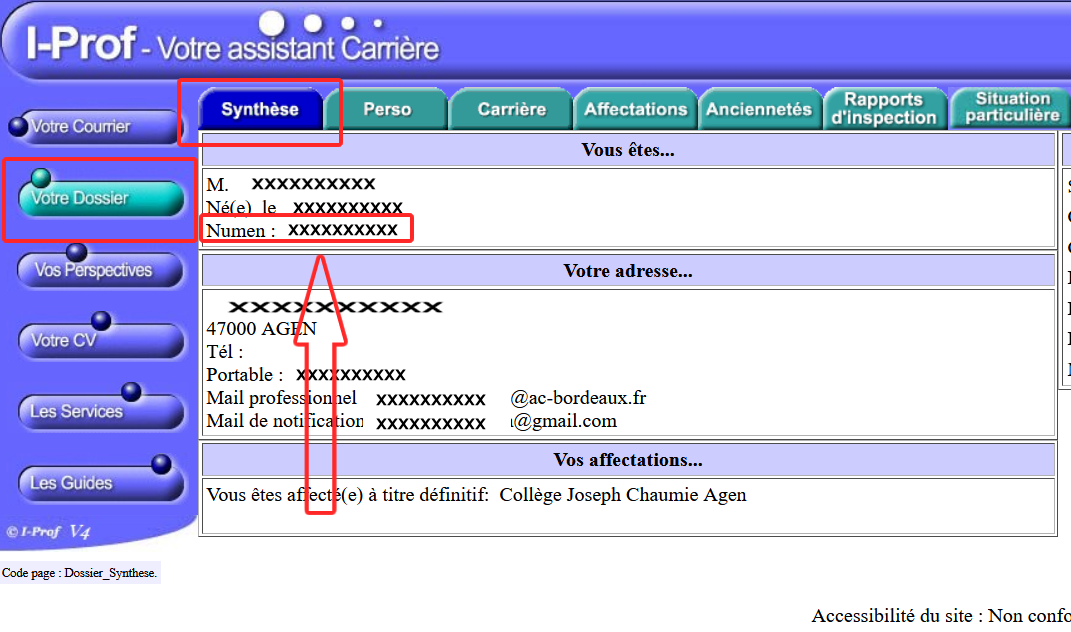This screenshot has width=1071, height=632.
Task: Open Votre CV from the sidebar
Action: 100,340
